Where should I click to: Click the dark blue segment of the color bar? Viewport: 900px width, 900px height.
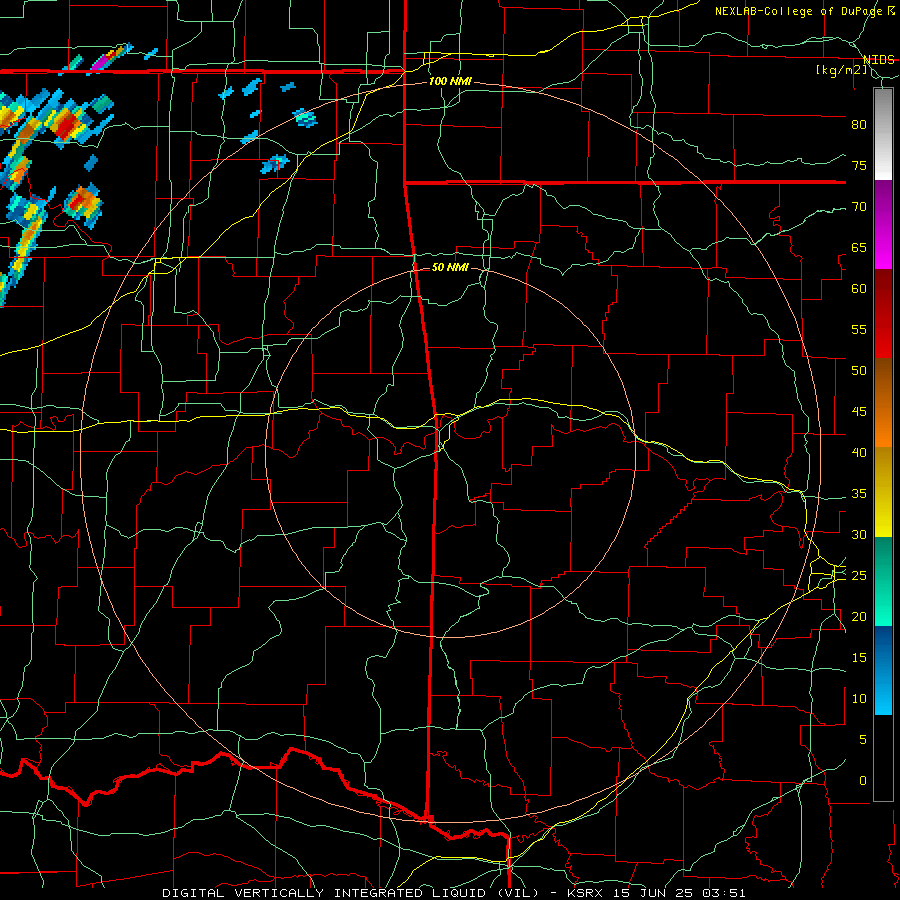pos(883,670)
